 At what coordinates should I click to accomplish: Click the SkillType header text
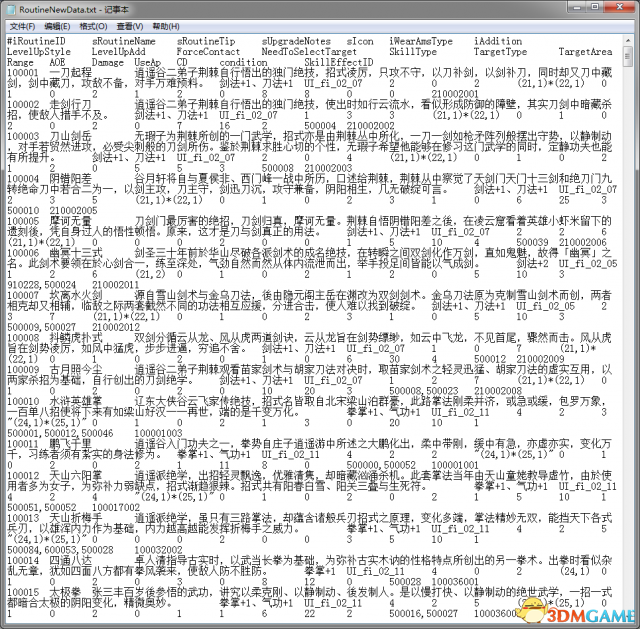413,52
